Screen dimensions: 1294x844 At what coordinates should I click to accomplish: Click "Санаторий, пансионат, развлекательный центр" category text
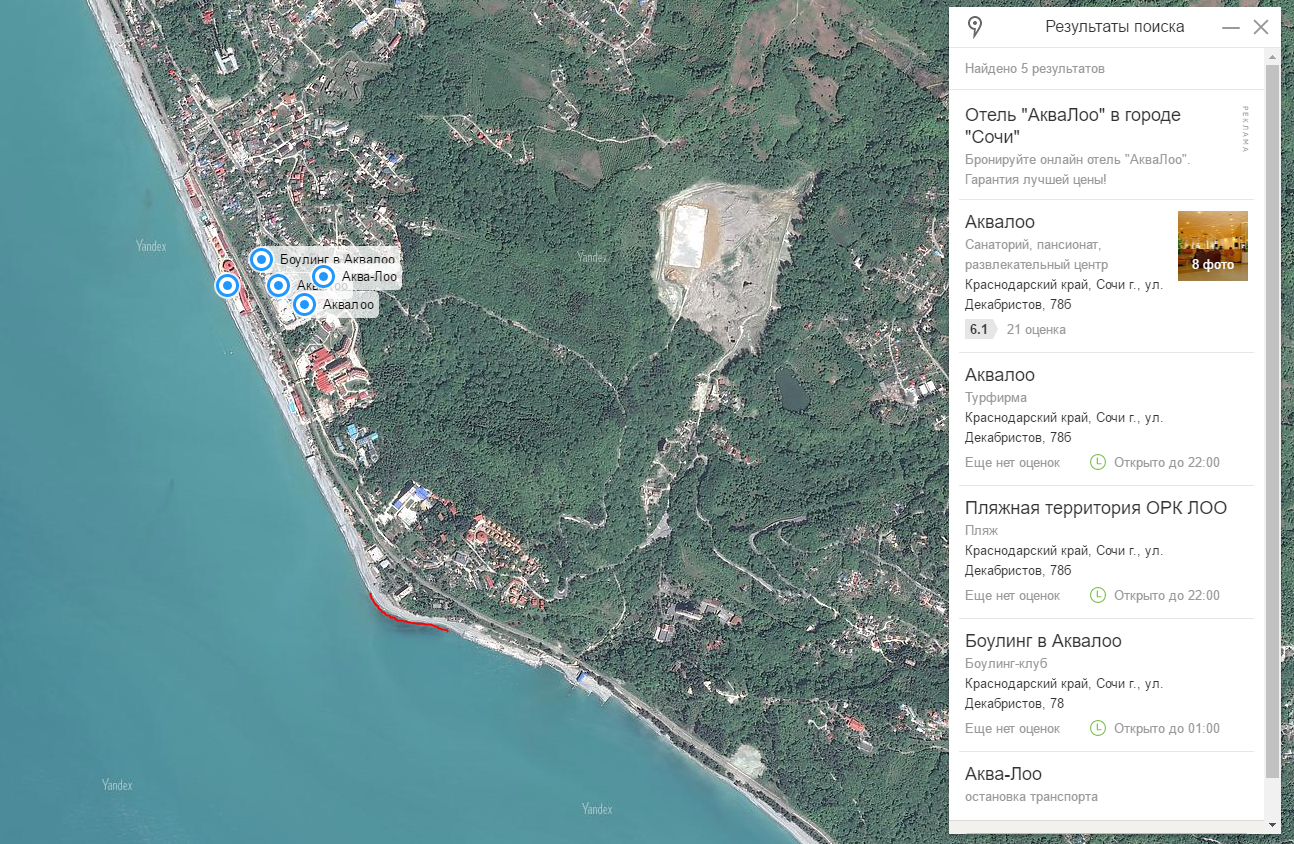click(1037, 255)
